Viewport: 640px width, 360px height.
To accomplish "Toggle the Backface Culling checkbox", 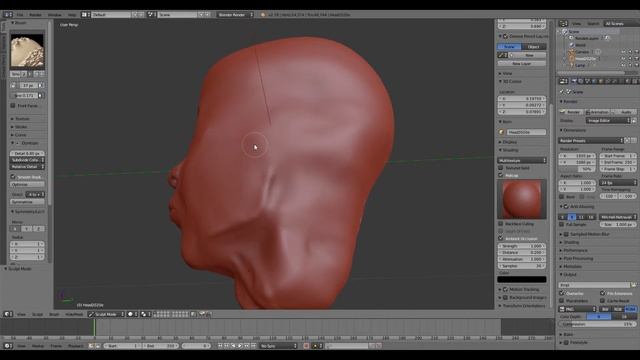I will [x=500, y=224].
